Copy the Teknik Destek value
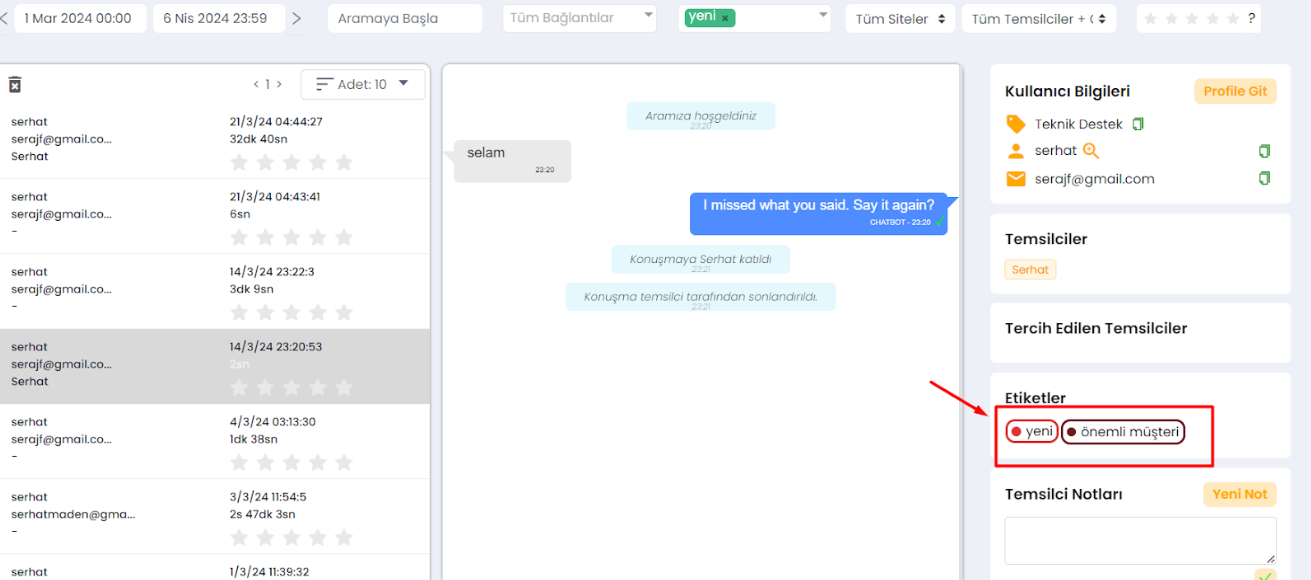The image size is (1311, 580). click(x=1138, y=124)
